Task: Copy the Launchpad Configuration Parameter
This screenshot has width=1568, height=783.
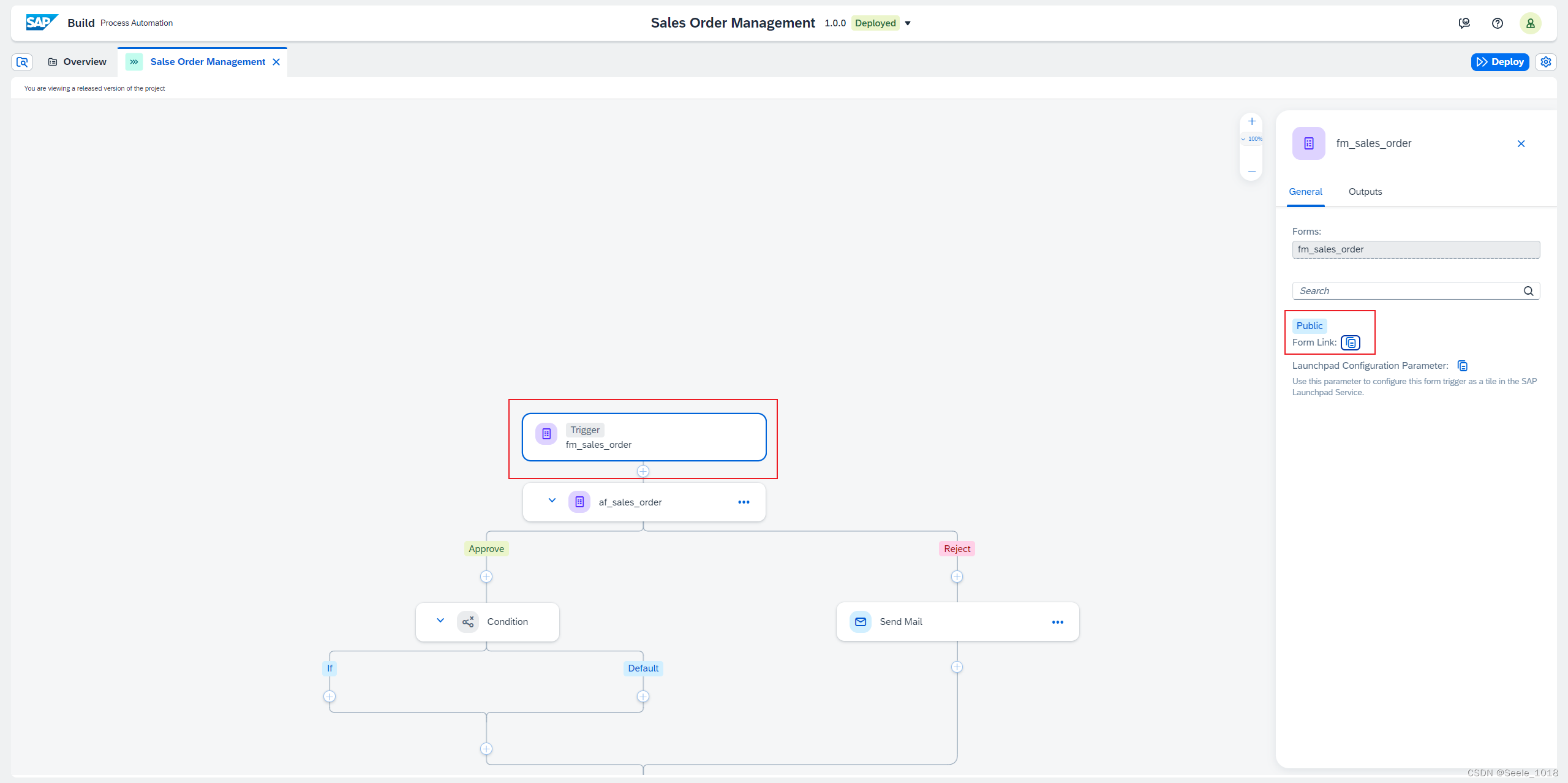Action: click(x=1463, y=366)
